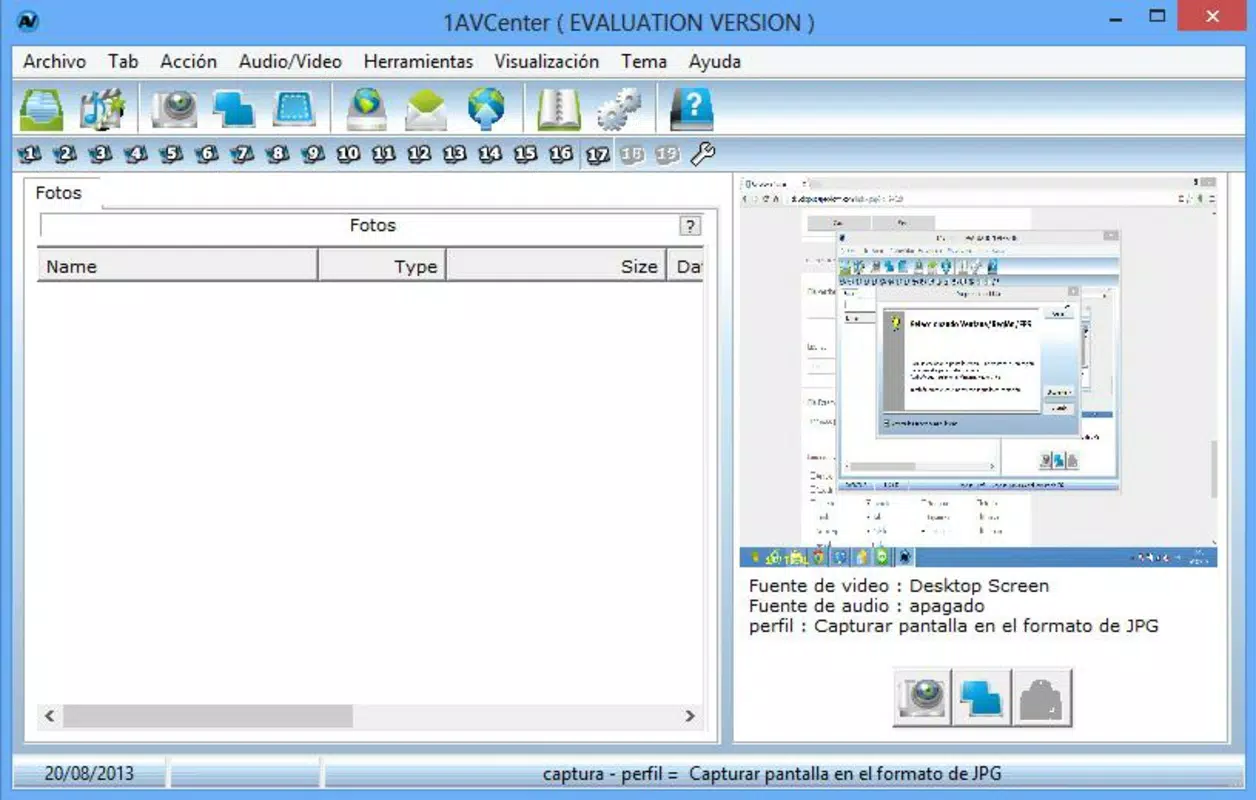Click the 'captura - perfil' status bar text
This screenshot has height=800, width=1256.
(x=772, y=773)
